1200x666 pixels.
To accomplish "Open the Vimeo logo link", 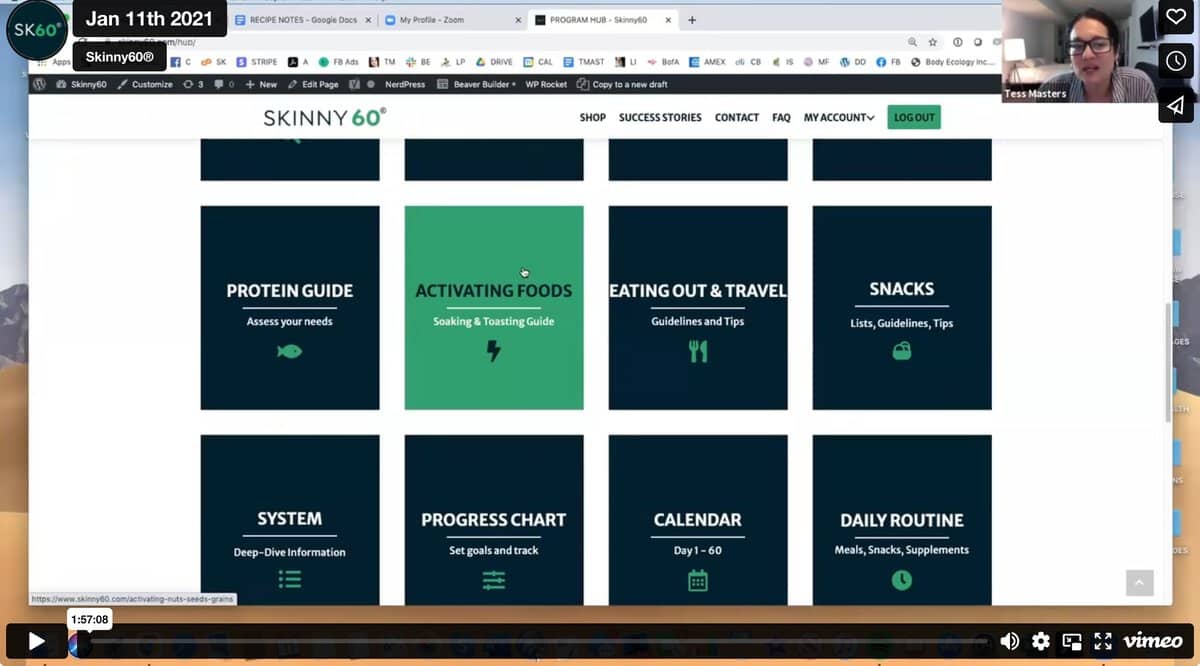I will tap(1153, 642).
